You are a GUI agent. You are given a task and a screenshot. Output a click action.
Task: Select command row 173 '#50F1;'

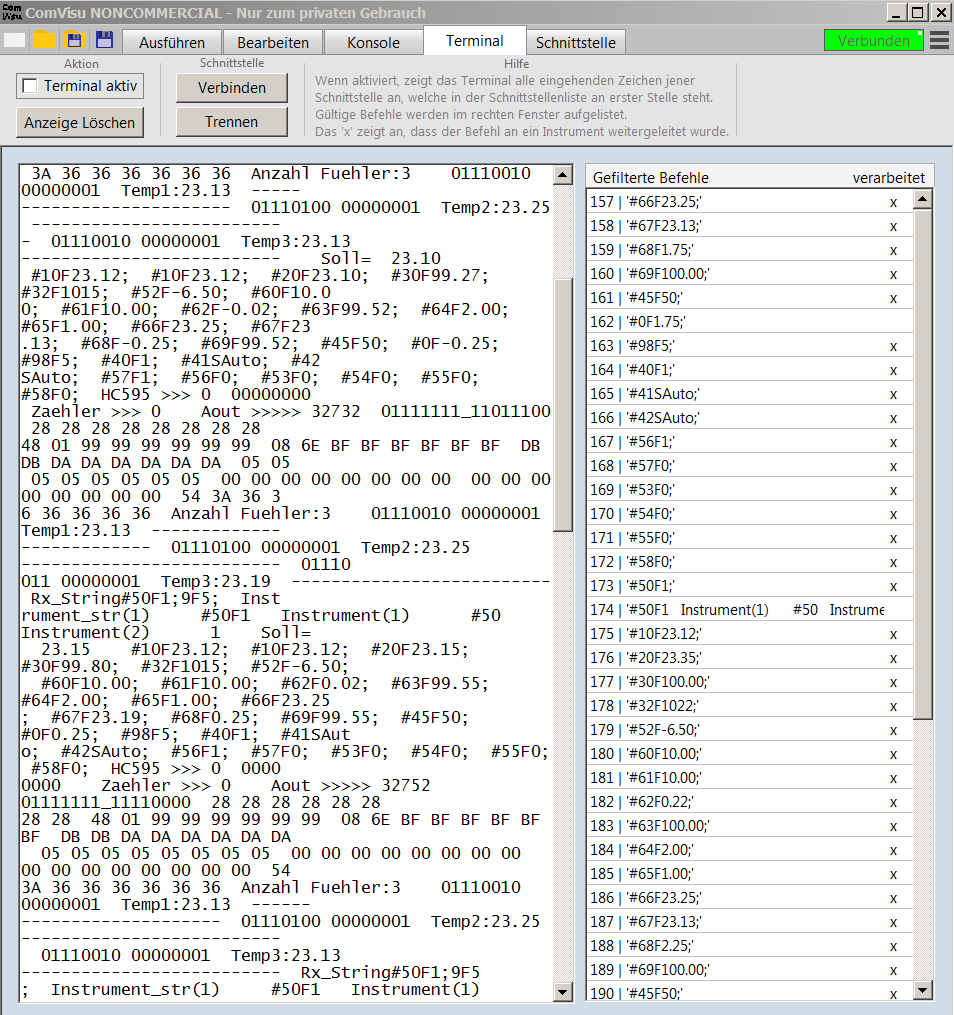click(749, 586)
